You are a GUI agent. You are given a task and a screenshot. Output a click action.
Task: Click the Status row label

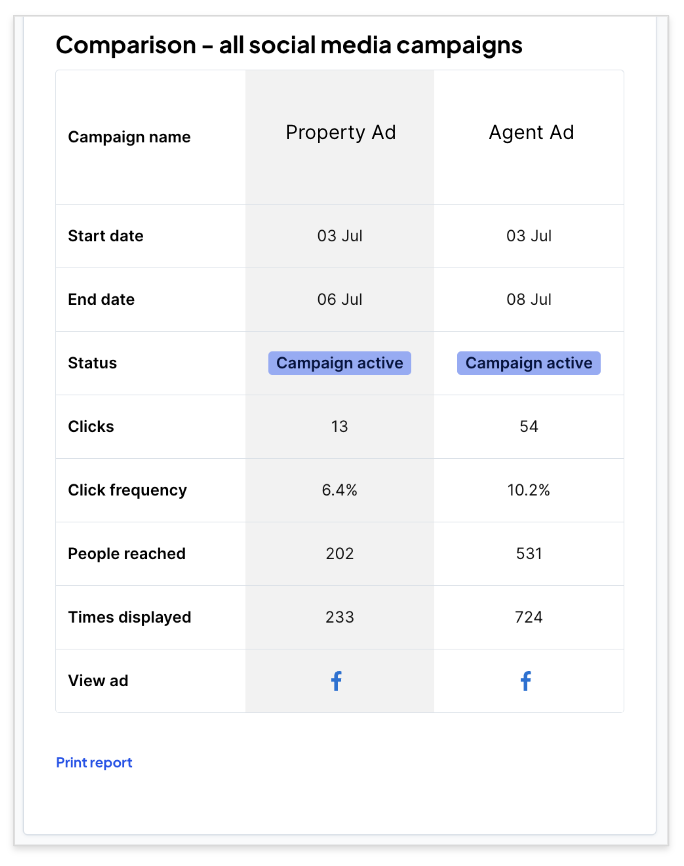click(92, 363)
